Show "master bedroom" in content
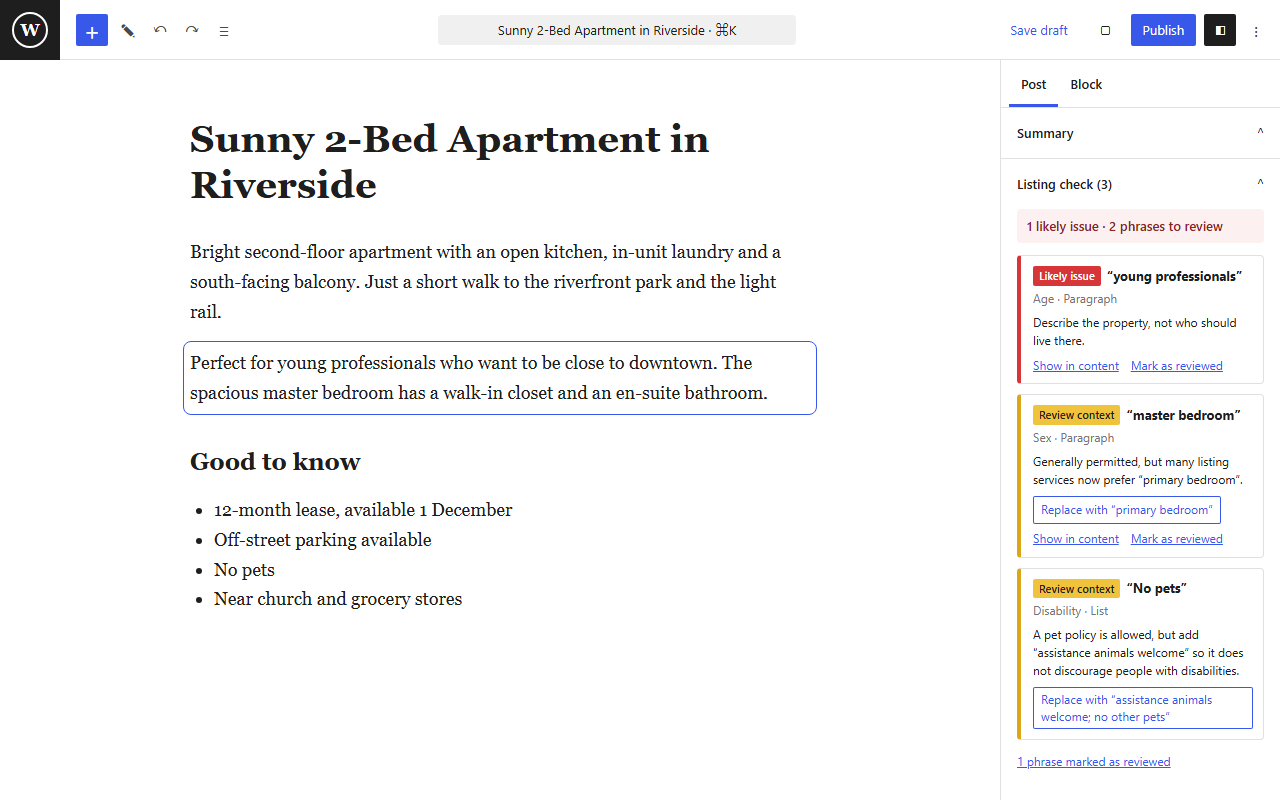This screenshot has height=800, width=1280. pos(1076,539)
